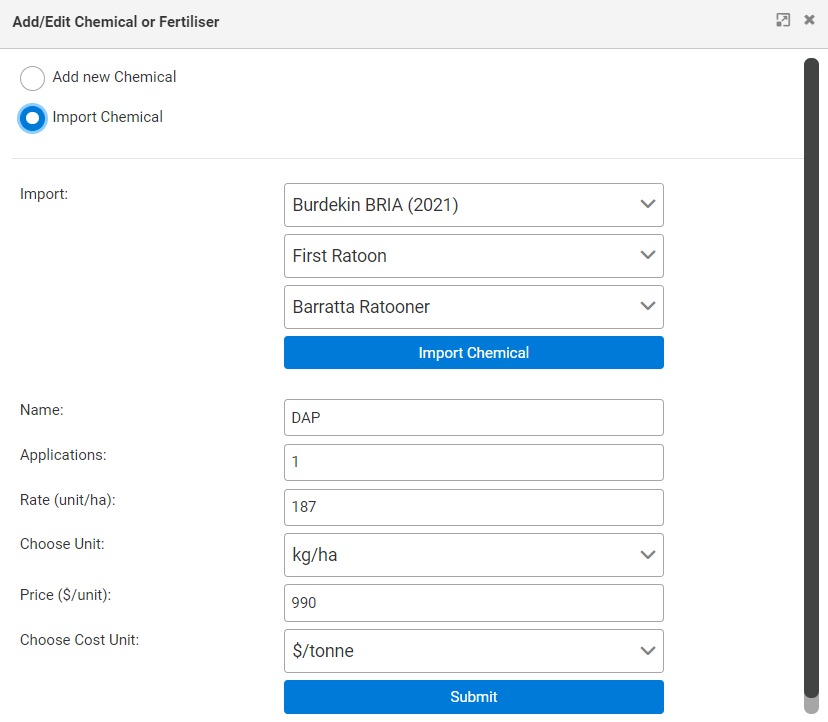Select the Add new Chemical radio button

33,78
